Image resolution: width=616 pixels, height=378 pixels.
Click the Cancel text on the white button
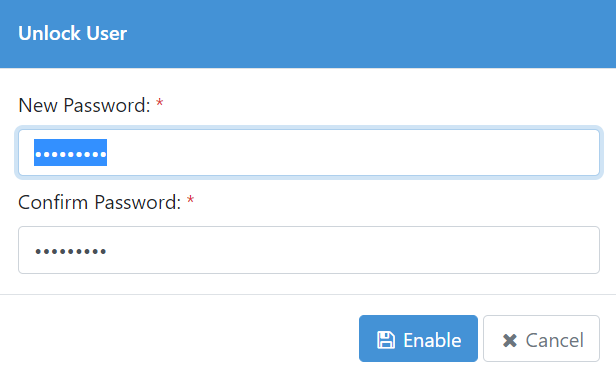pyautogui.click(x=555, y=340)
